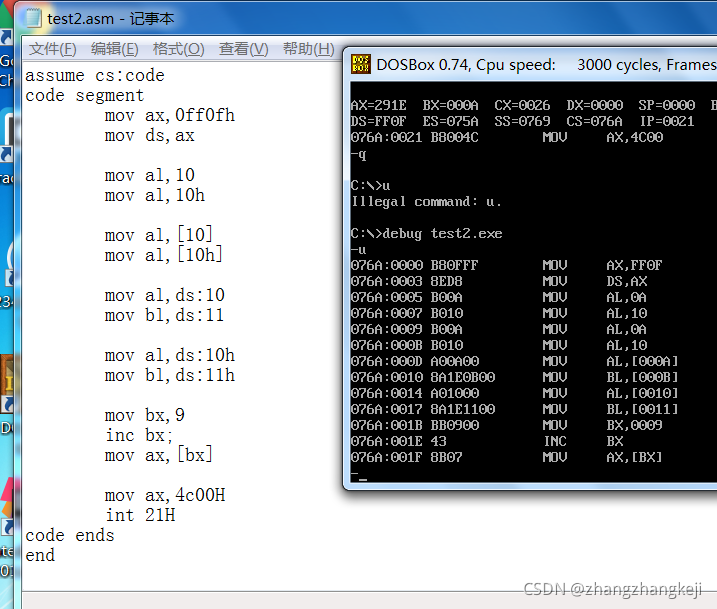The image size is (717, 609).
Task: Click the line 'mov bx,9' in Notepad
Action: (144, 415)
